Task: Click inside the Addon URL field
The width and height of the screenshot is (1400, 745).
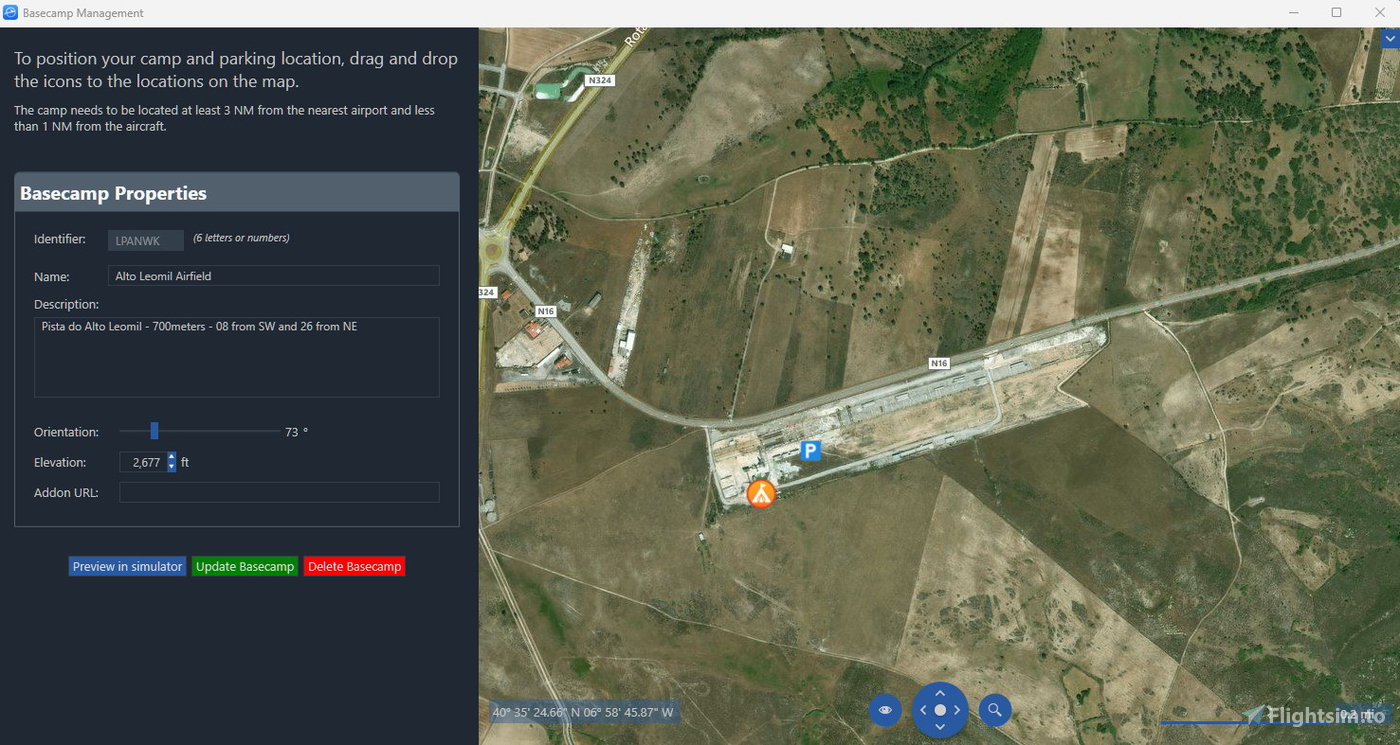Action: 279,492
